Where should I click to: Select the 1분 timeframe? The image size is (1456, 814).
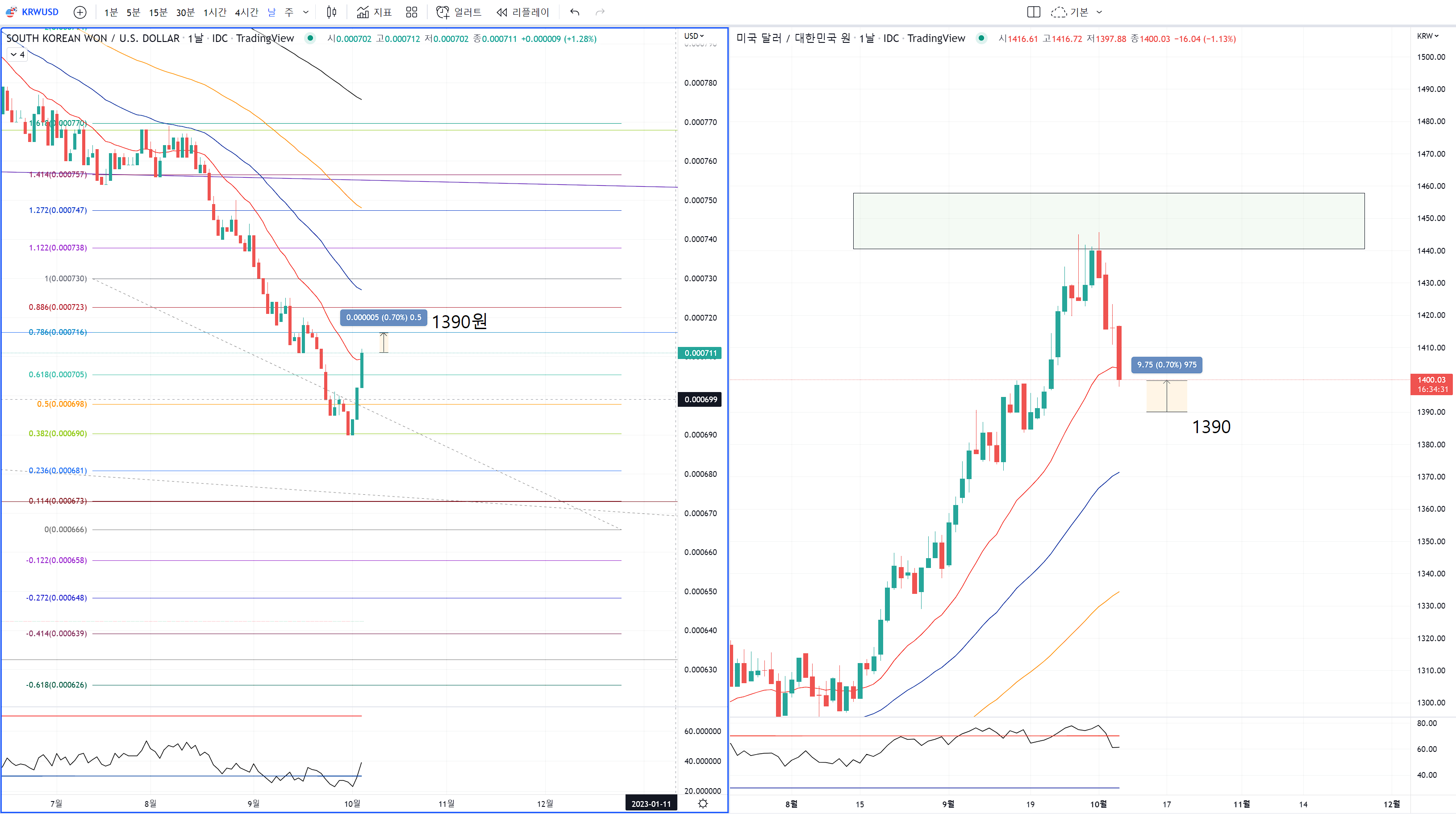click(111, 12)
